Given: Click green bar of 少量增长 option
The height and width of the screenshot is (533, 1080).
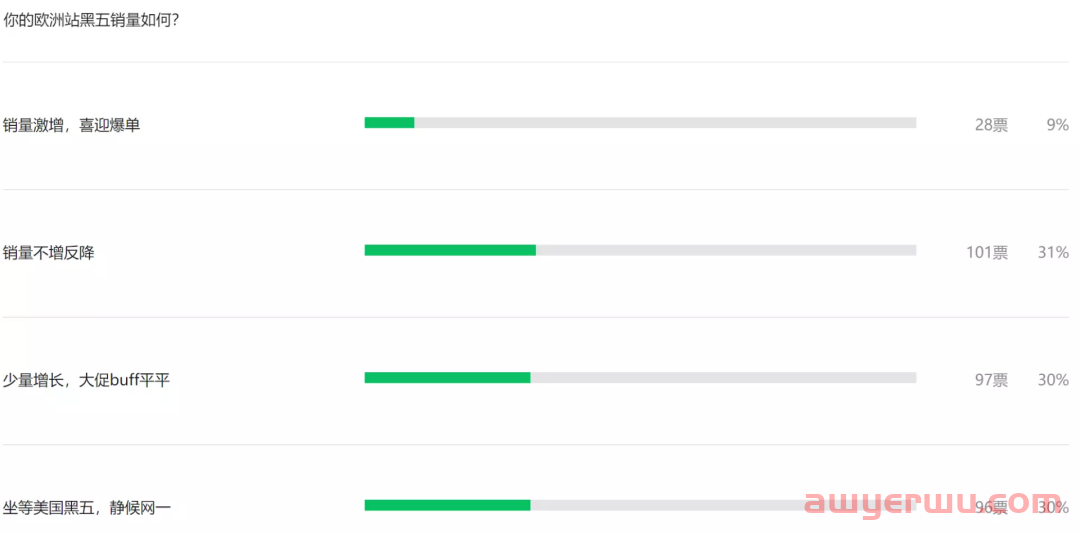Looking at the screenshot, I should pyautogui.click(x=447, y=377).
